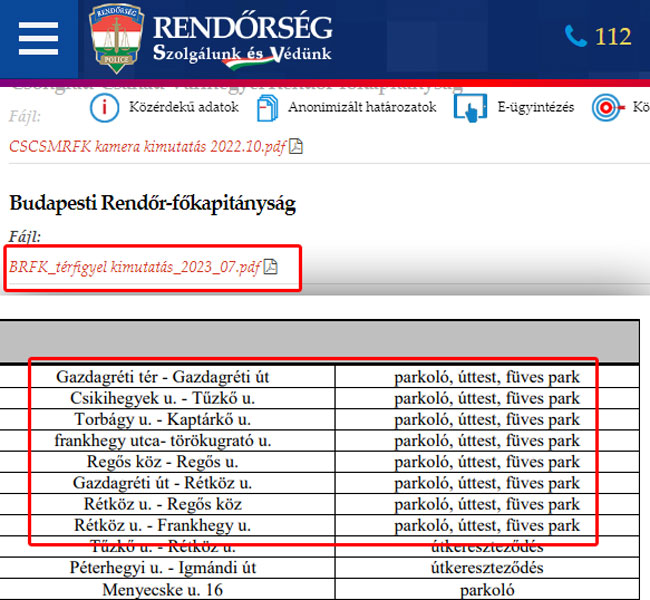
Task: Click the Anonimizált határozatok documents icon
Action: [267, 107]
